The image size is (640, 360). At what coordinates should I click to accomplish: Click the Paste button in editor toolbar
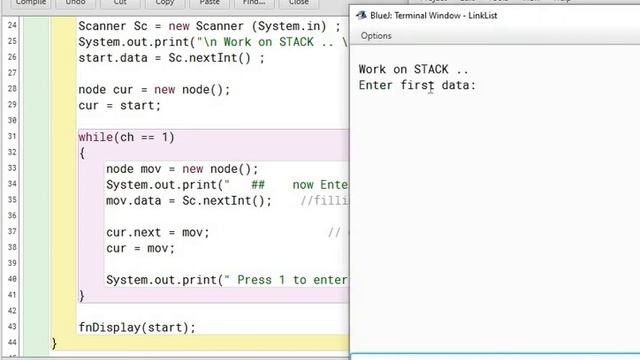[209, 3]
